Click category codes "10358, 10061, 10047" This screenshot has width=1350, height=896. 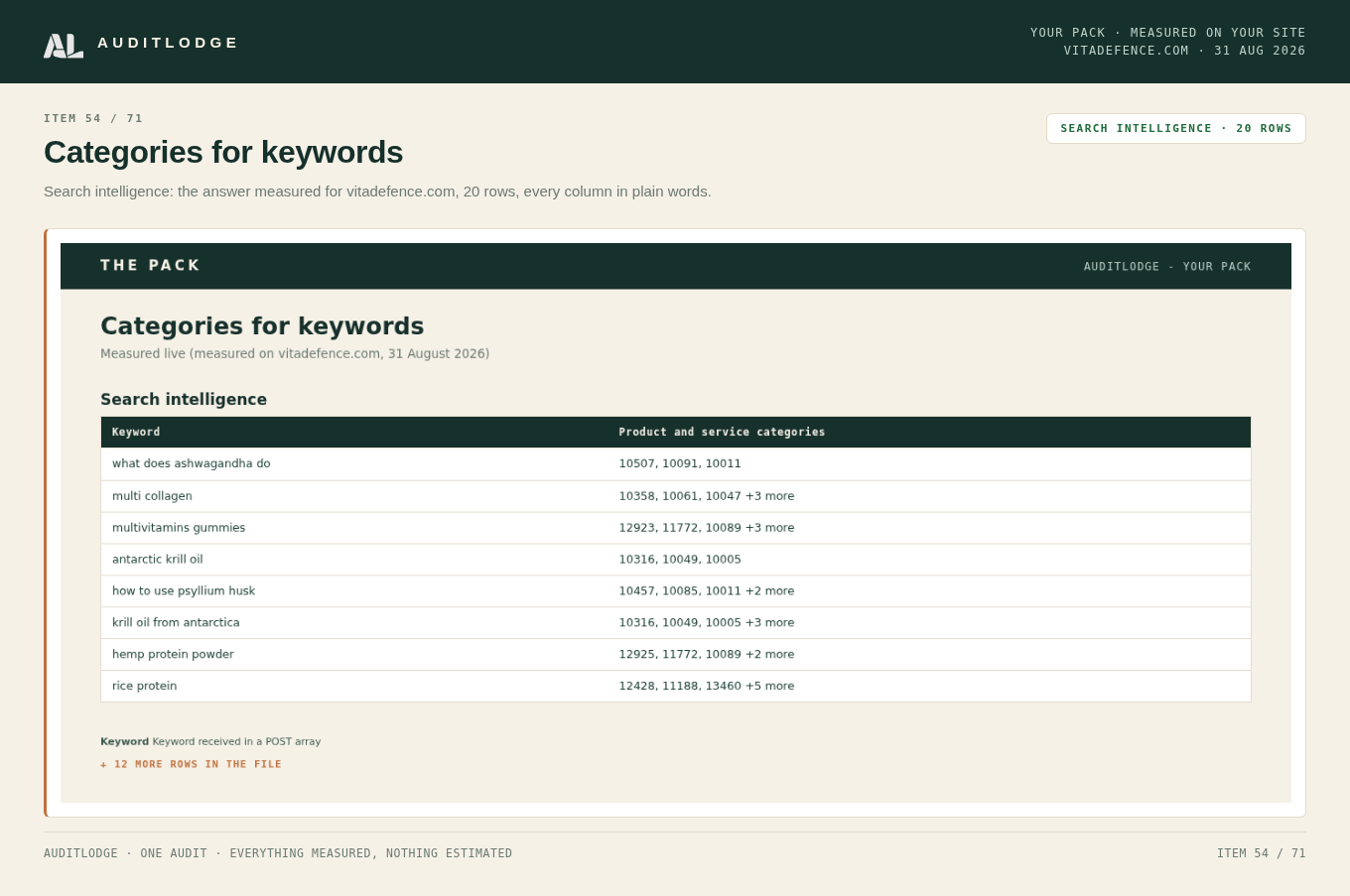coord(680,496)
